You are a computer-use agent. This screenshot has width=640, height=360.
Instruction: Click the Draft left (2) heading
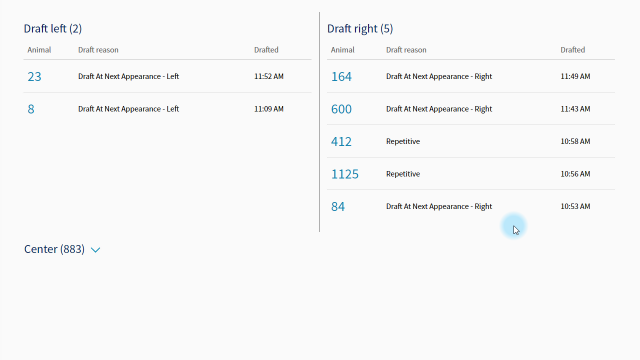pyautogui.click(x=53, y=29)
